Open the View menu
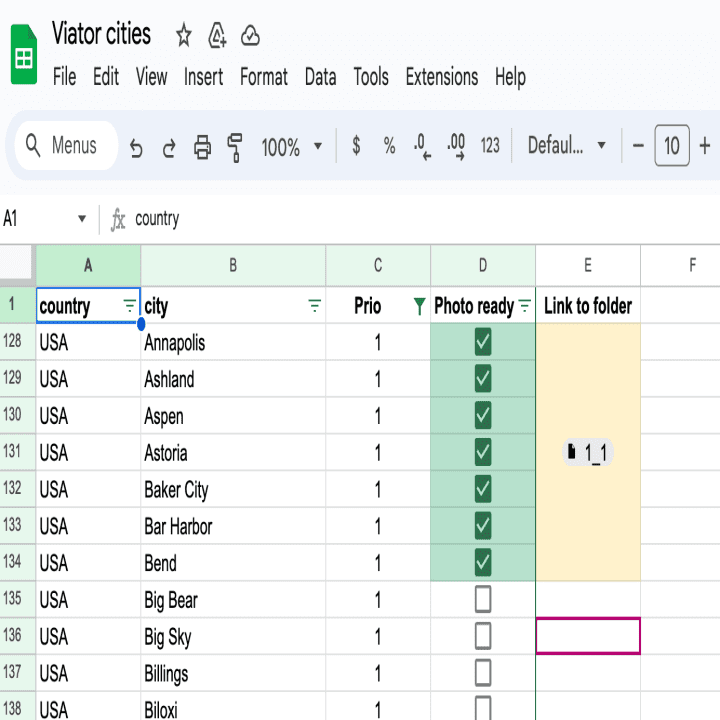 point(151,76)
